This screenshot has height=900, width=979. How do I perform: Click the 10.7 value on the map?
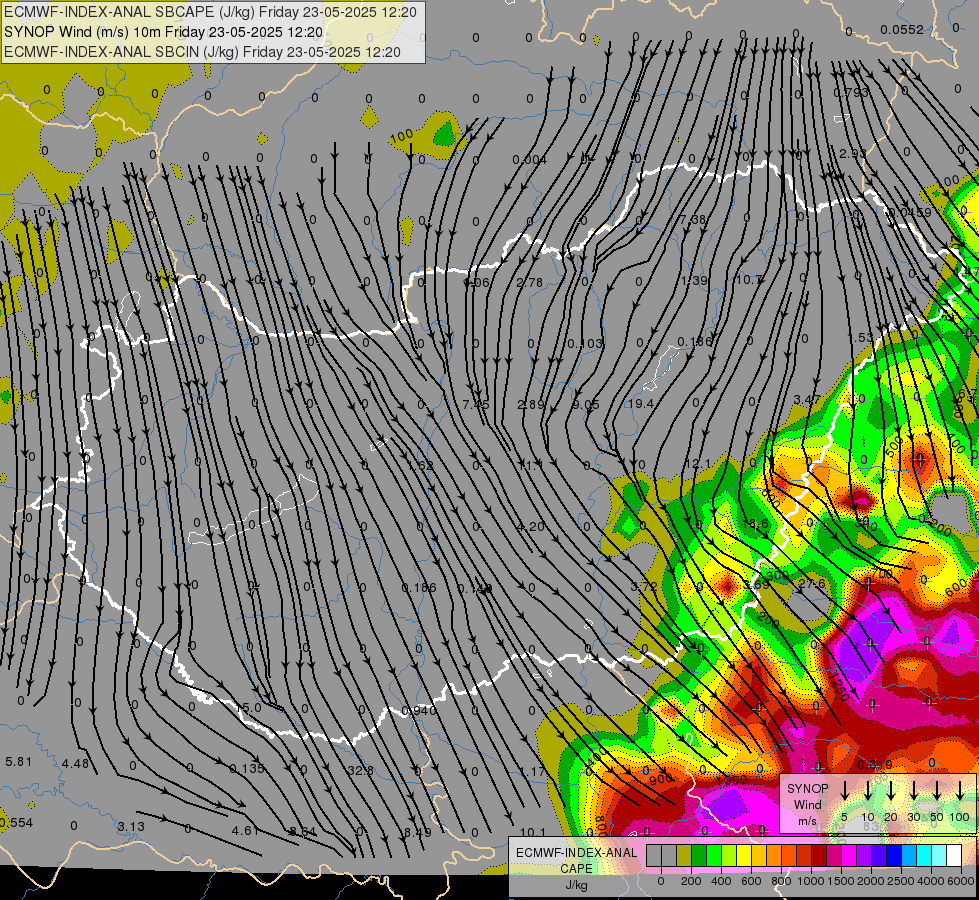[748, 279]
